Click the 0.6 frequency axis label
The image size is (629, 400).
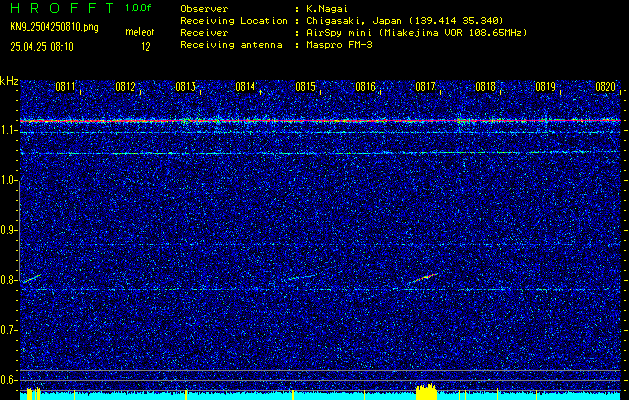click(8, 380)
